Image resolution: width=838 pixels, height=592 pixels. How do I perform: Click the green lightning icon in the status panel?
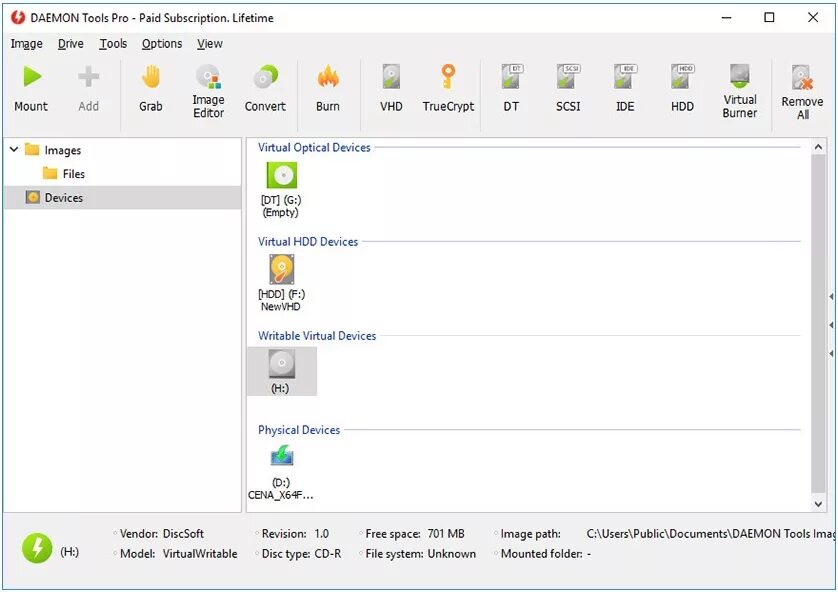click(37, 548)
